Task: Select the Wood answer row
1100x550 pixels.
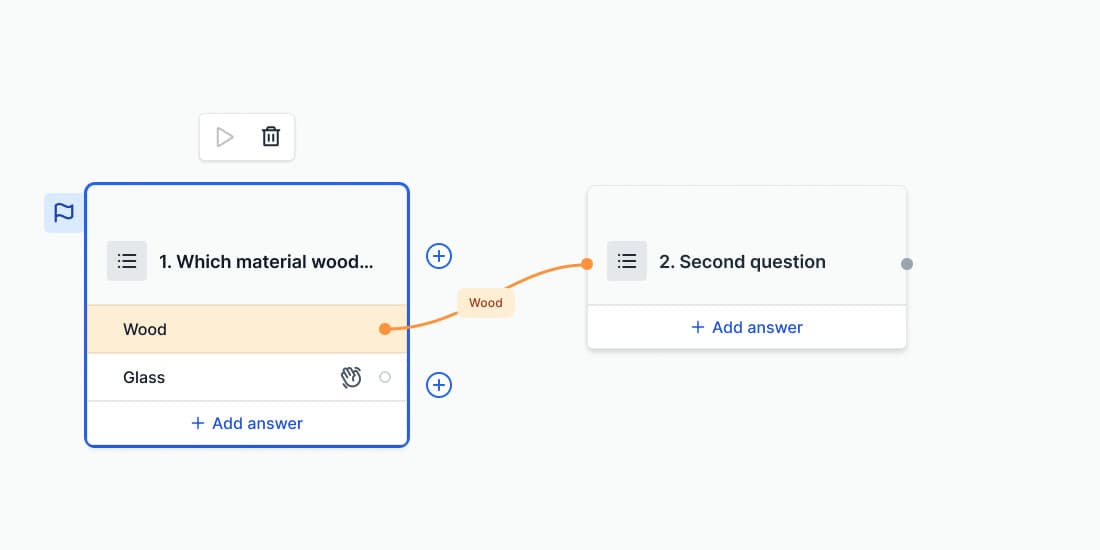Action: 247,329
